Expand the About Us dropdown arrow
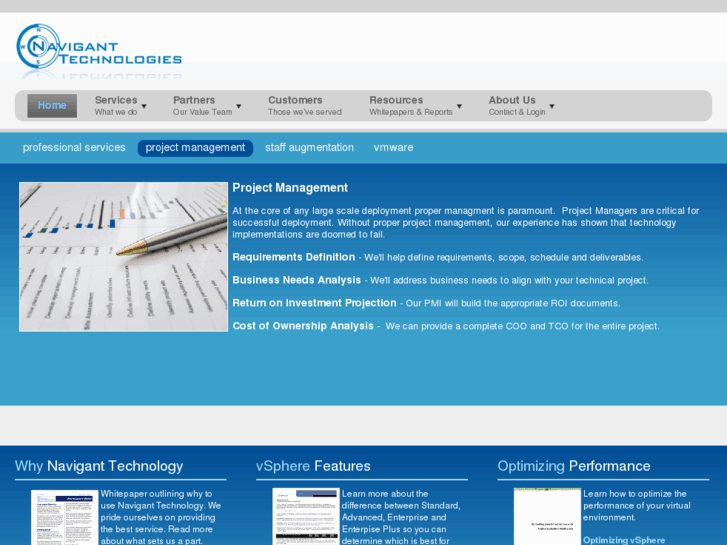This screenshot has height=545, width=727. (552, 106)
